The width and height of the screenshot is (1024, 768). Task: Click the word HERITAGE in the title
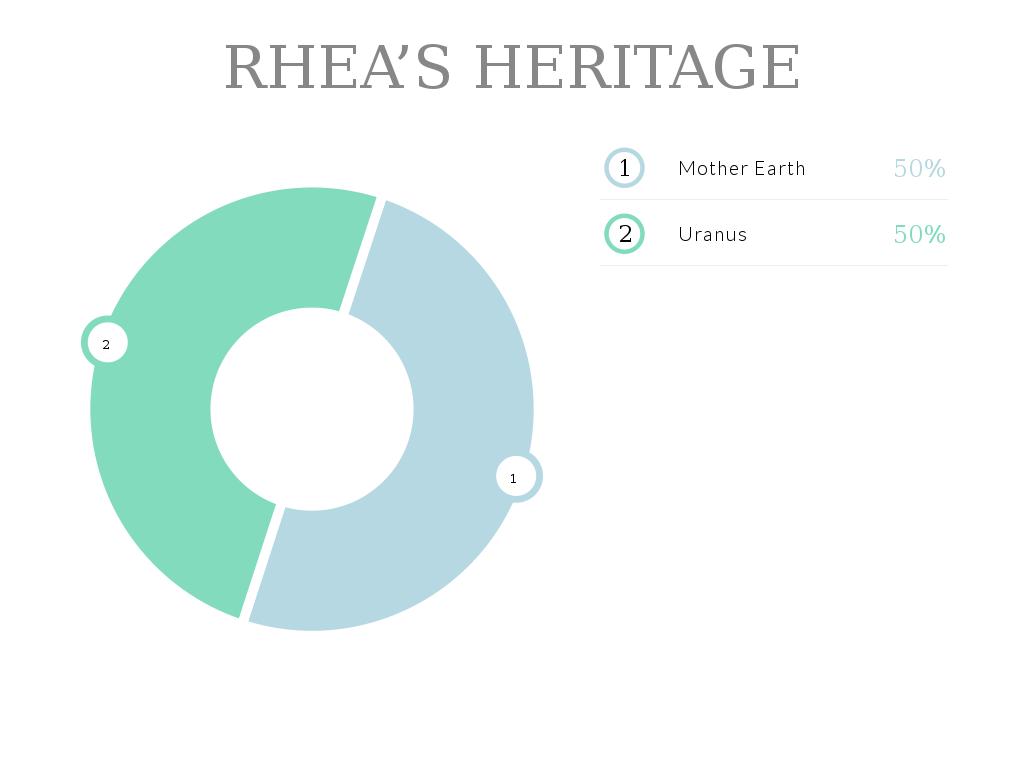click(x=637, y=67)
